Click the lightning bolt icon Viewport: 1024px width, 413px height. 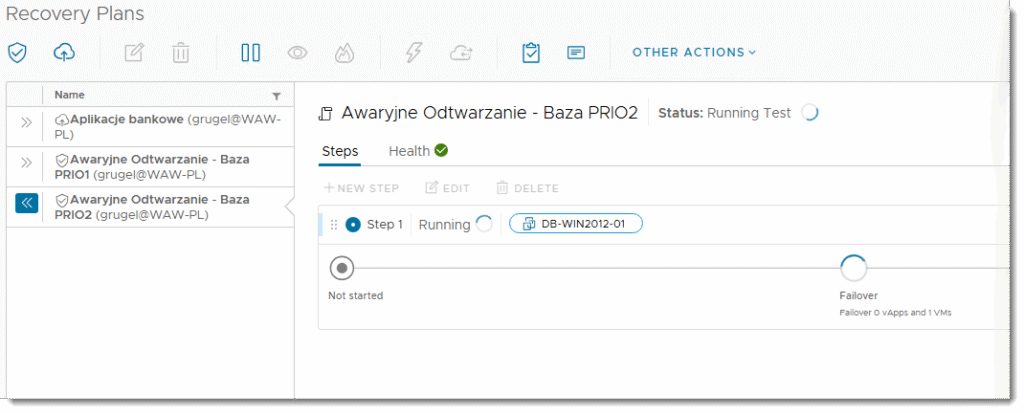[414, 52]
